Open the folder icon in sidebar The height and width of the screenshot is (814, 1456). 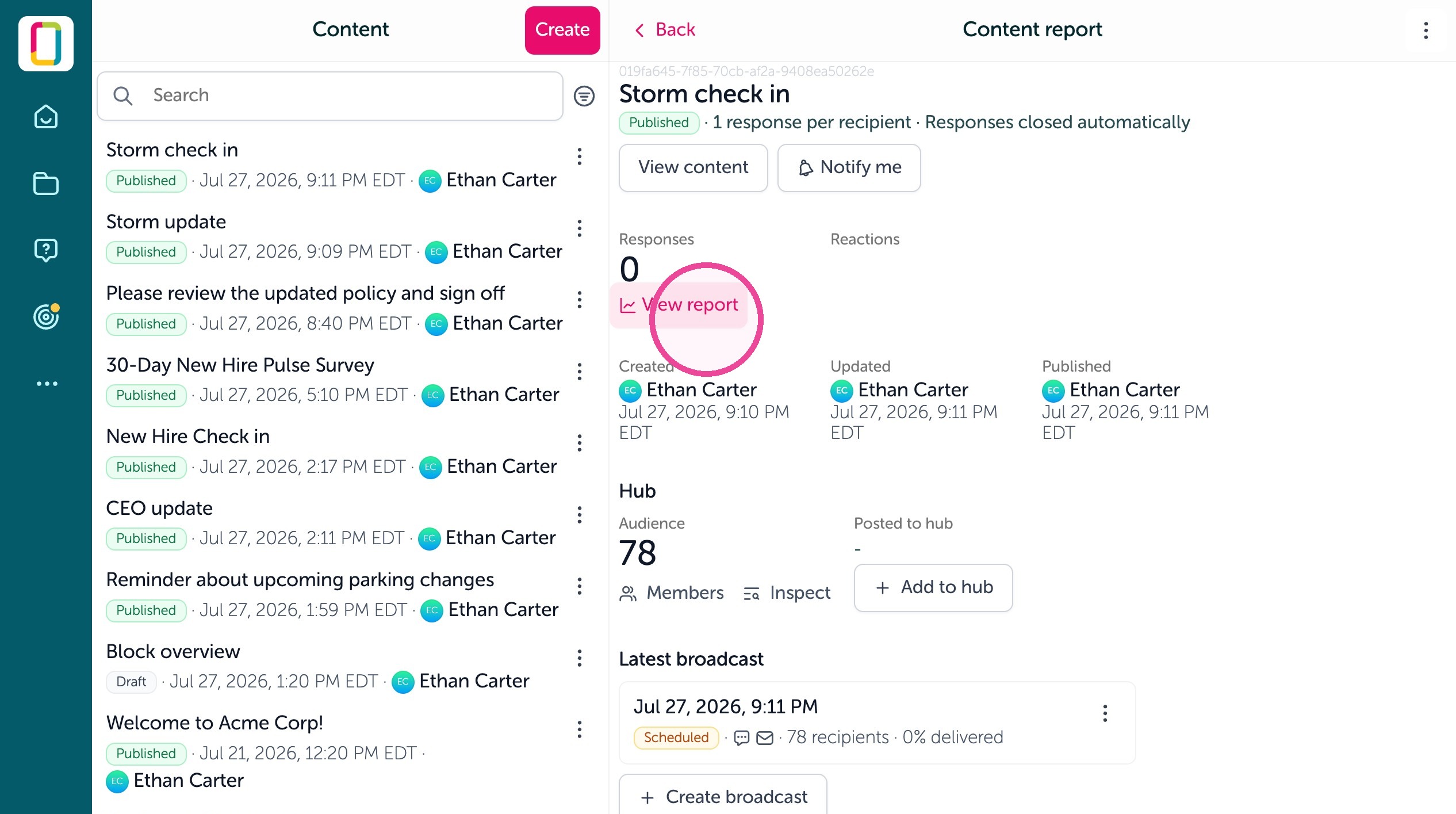(46, 184)
